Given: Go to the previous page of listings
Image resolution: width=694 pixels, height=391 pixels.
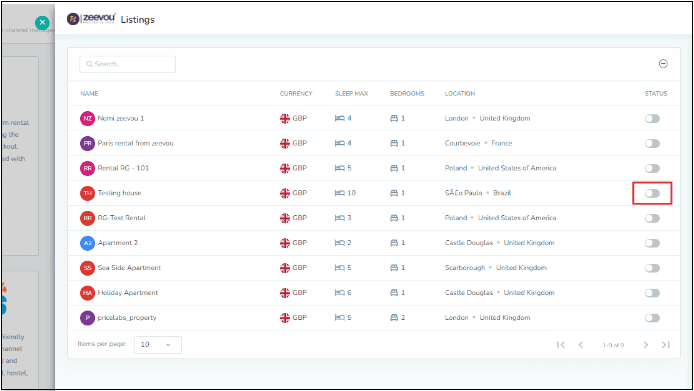Looking at the screenshot, I should coord(581,345).
